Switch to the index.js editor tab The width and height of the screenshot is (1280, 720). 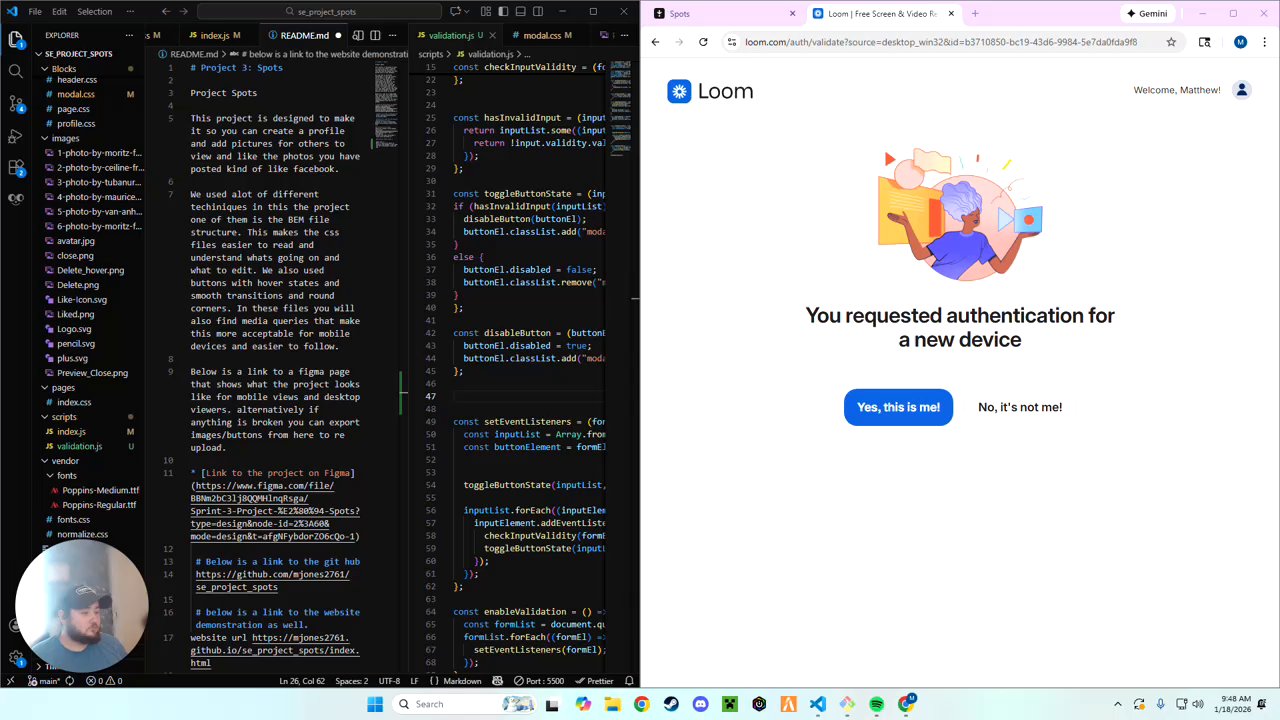(x=214, y=35)
